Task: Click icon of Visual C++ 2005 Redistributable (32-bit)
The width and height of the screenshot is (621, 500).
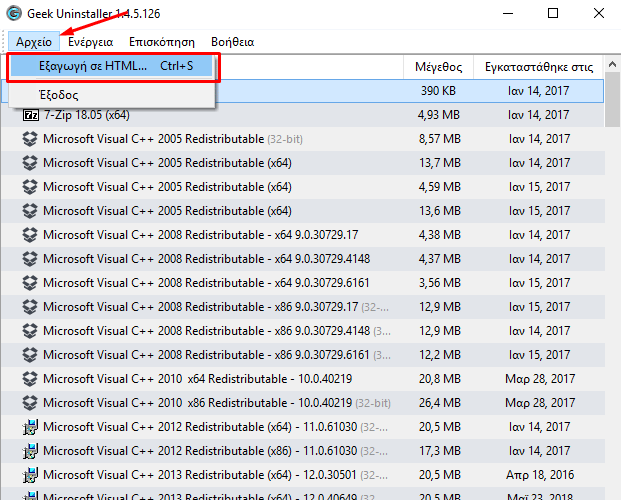Action: [x=30, y=139]
